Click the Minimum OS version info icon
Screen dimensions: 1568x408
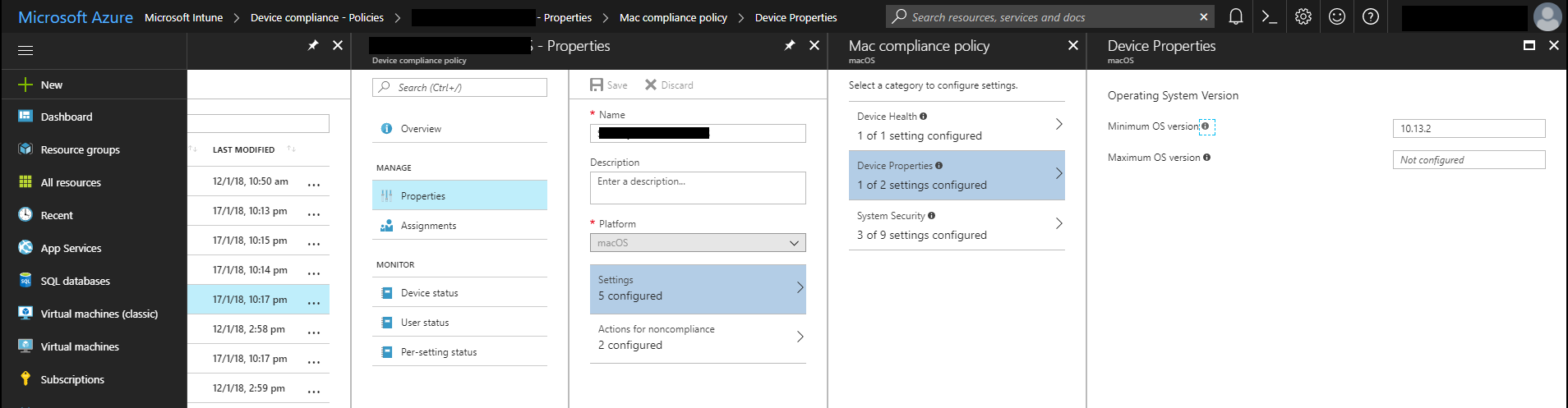[1205, 126]
